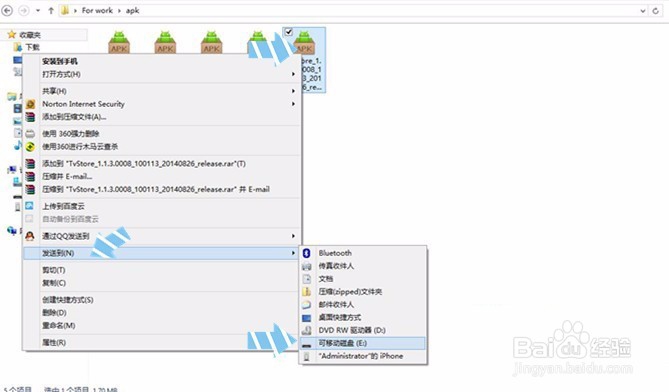Expand arrow beside Norton Internet Security

point(294,104)
